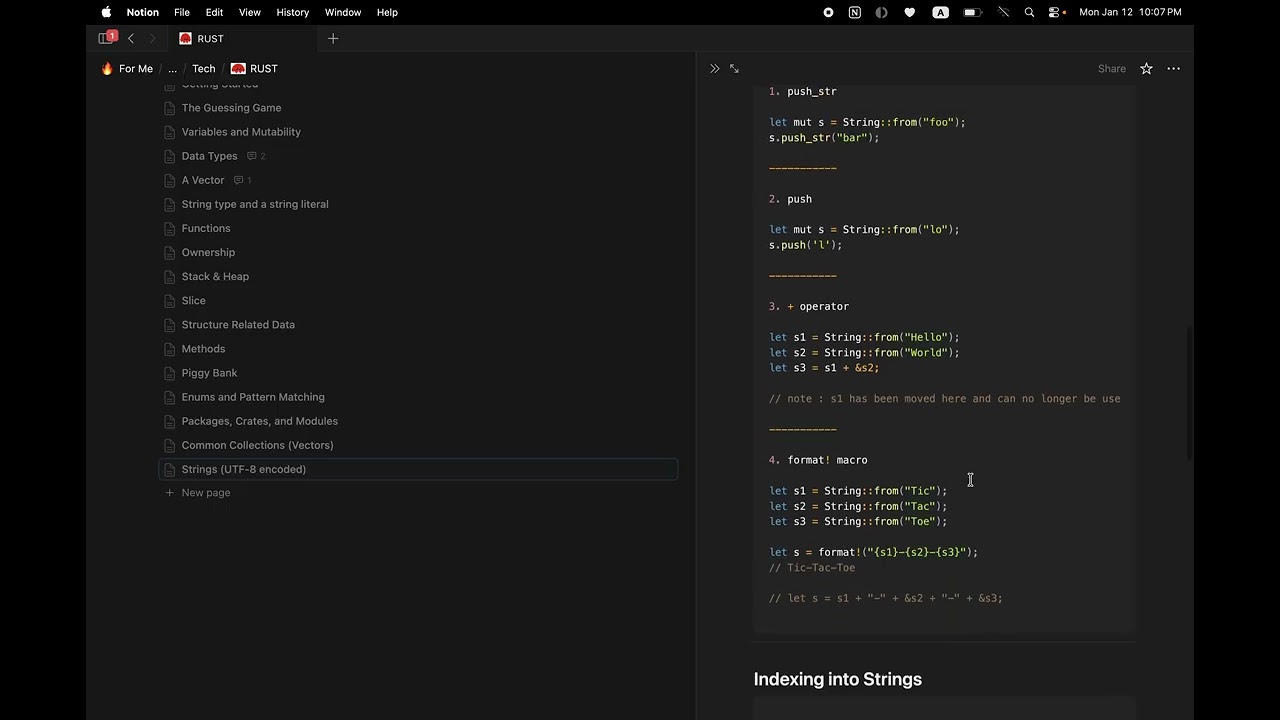The width and height of the screenshot is (1280, 720).
Task: Click the battery status icon
Action: [x=972, y=12]
